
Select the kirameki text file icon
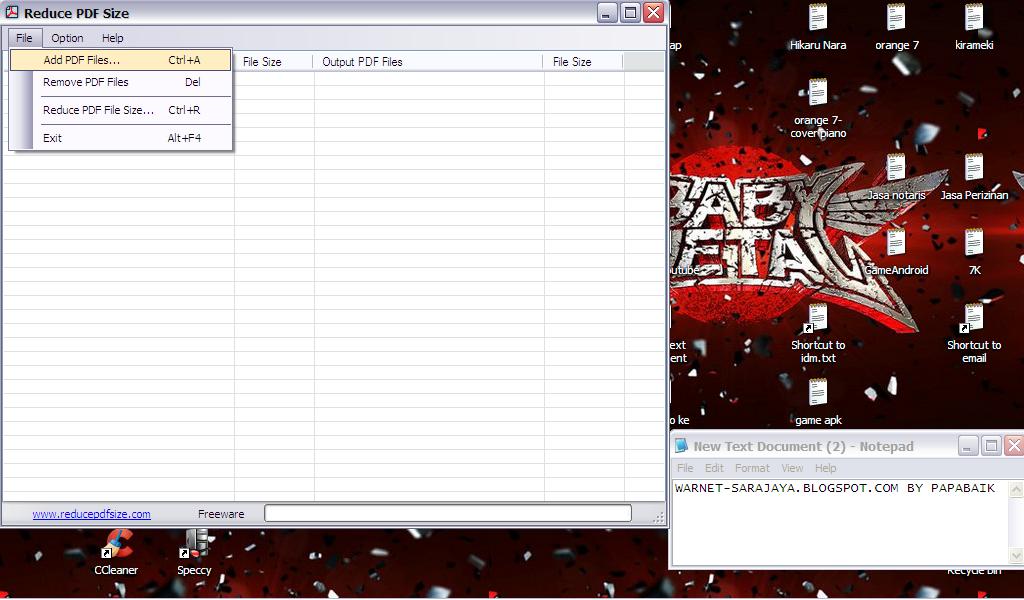(974, 18)
